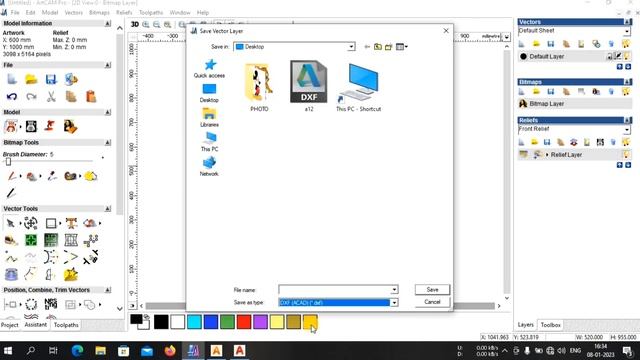
Task: Switch to the Assistant tab
Action: 36,325
